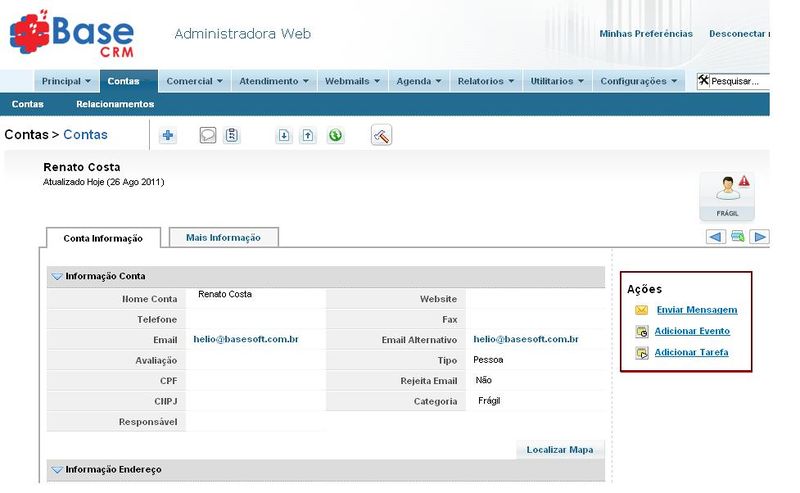Click the Telefone field label
The width and height of the screenshot is (800, 493).
point(157,319)
